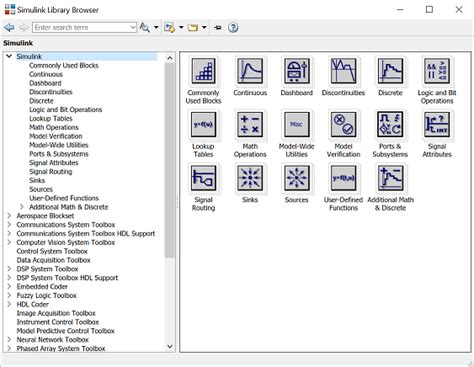Image resolution: width=474 pixels, height=367 pixels.
Task: Open the Logic and Bit Operations icon
Action: tap(437, 71)
